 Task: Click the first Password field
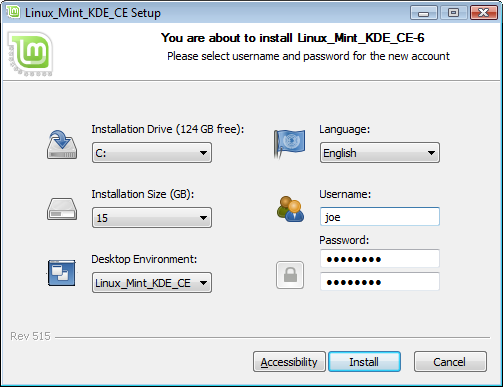tap(380, 259)
